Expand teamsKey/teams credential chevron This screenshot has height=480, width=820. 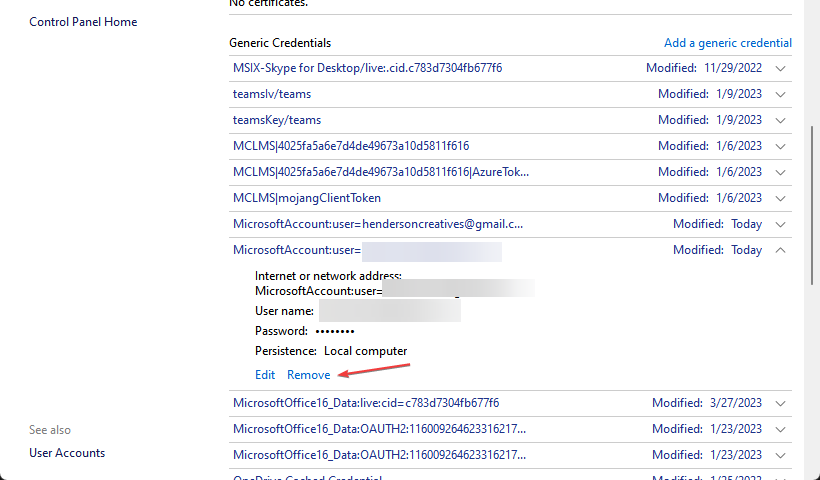(780, 121)
